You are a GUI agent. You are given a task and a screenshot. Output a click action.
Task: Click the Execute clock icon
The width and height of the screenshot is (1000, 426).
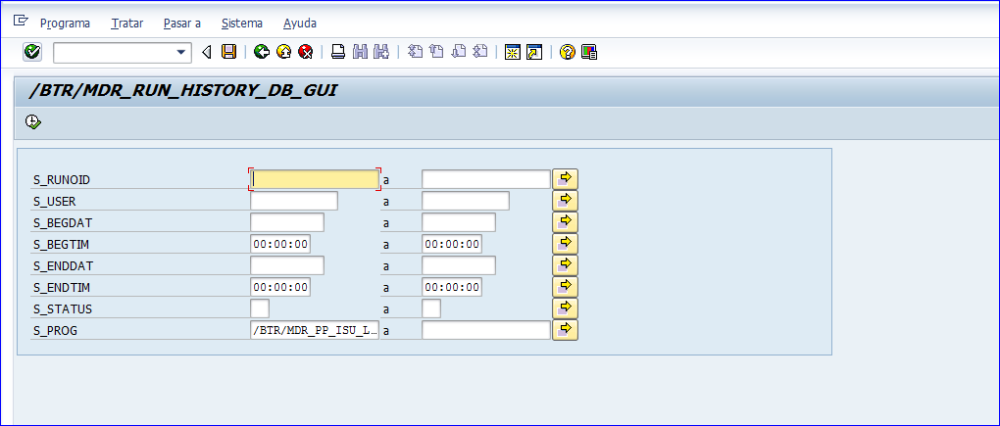pos(33,121)
